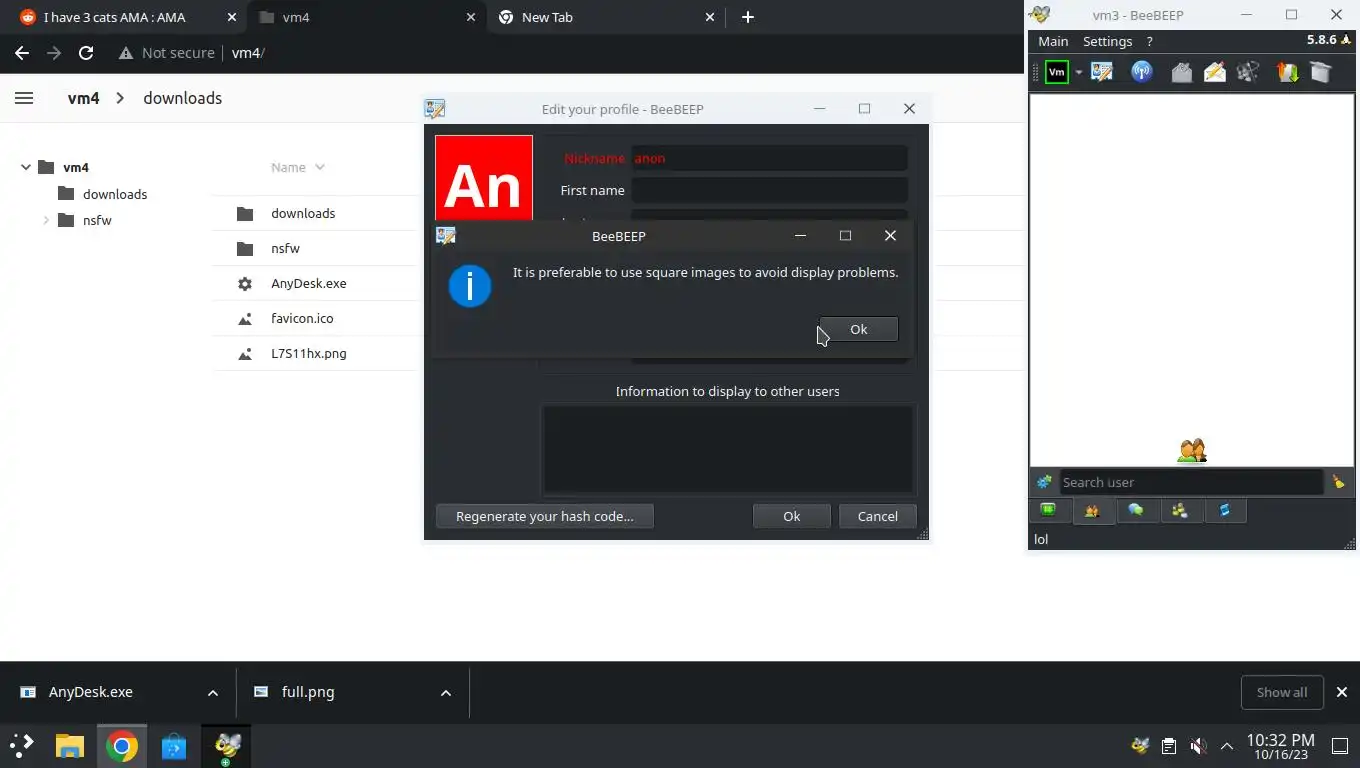Switch to the blue saved chats tab
Image resolution: width=1360 pixels, height=768 pixels.
point(1224,510)
